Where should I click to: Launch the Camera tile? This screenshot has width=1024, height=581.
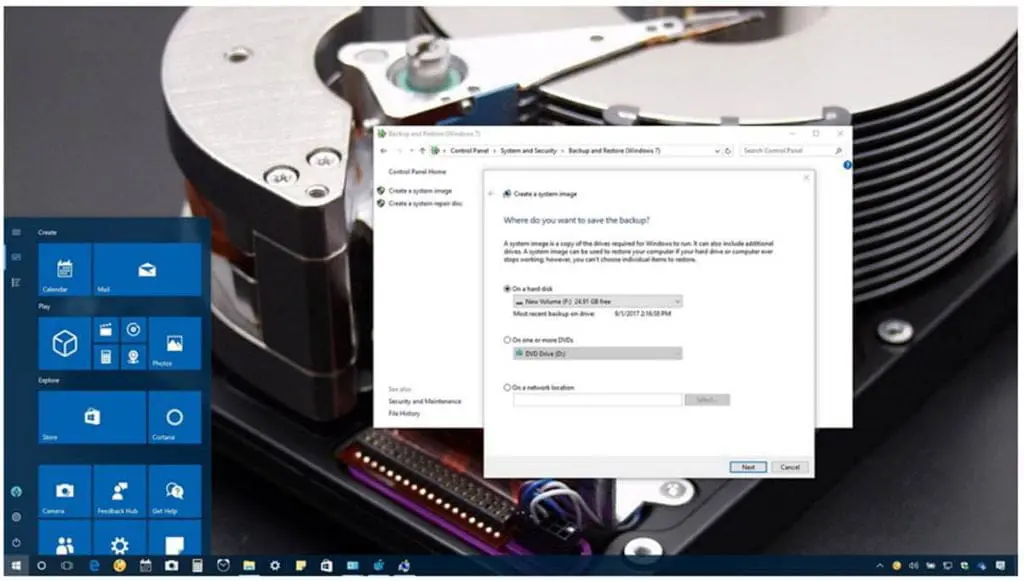[64, 491]
